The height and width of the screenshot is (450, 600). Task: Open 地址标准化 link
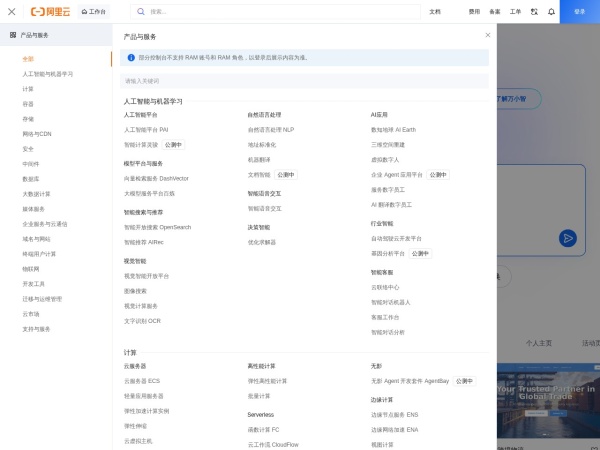pyautogui.click(x=262, y=145)
